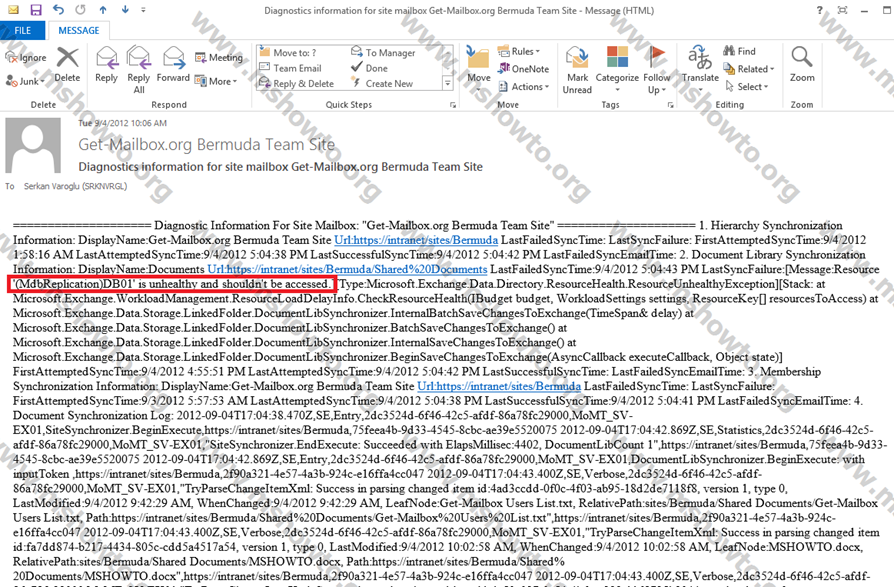Viewport: 894px width, 587px height.
Task: Open the Customize Quick Access Toolbar dropdown
Action: 143,10
